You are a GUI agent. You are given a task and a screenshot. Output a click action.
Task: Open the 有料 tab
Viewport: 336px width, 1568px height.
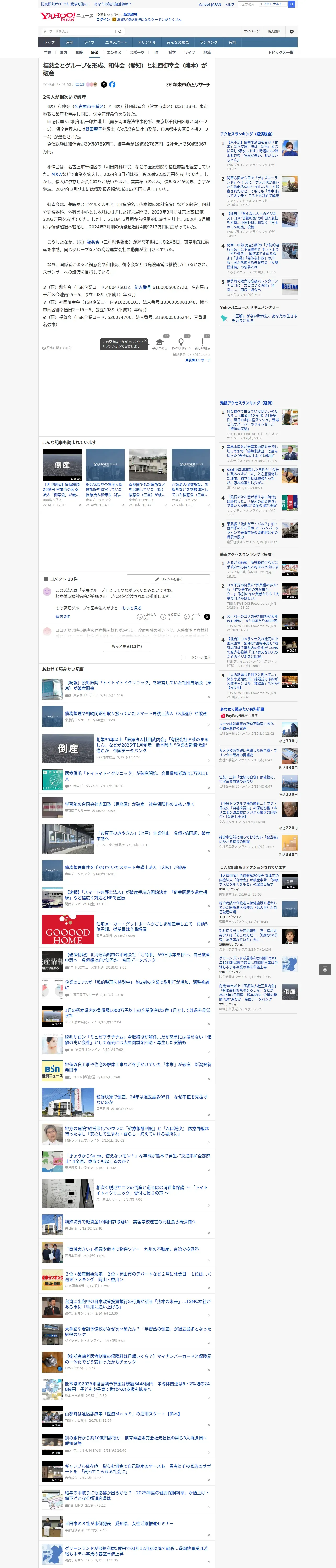coord(232,43)
